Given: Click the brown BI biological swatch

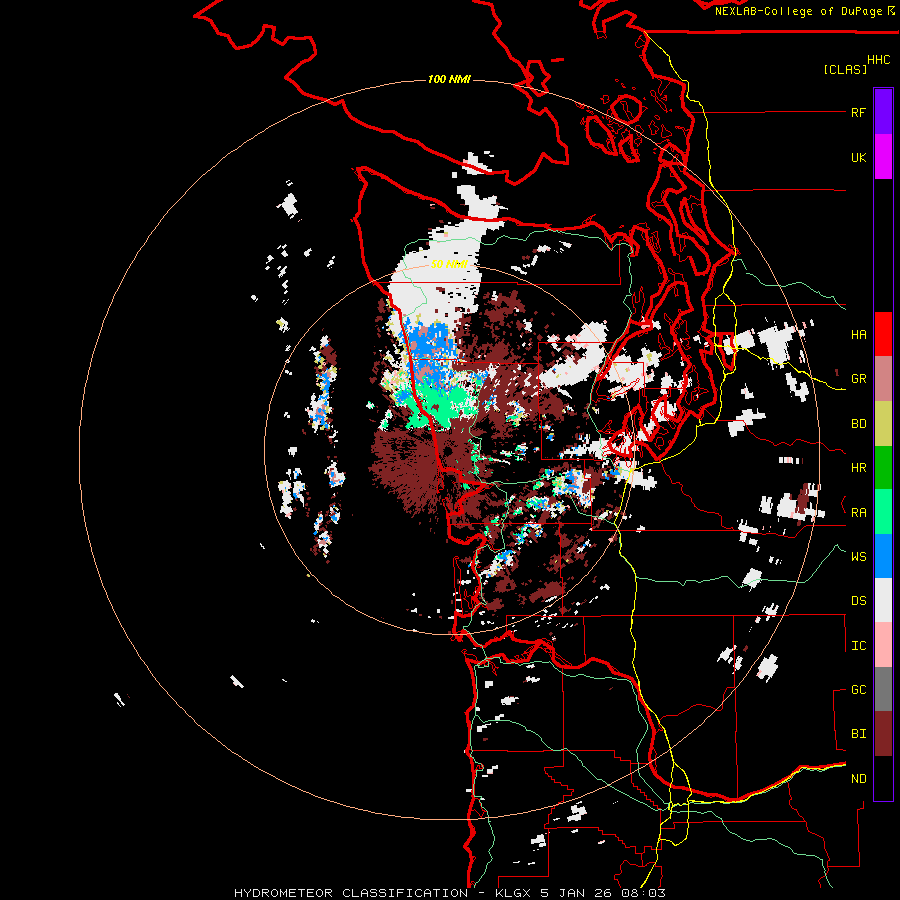Looking at the screenshot, I should coord(883,734).
